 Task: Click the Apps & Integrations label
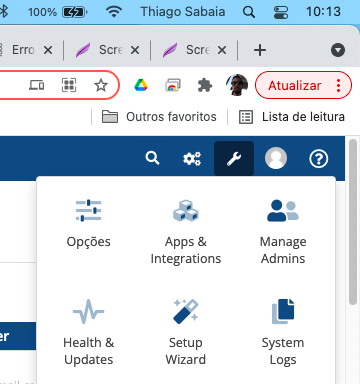click(186, 250)
